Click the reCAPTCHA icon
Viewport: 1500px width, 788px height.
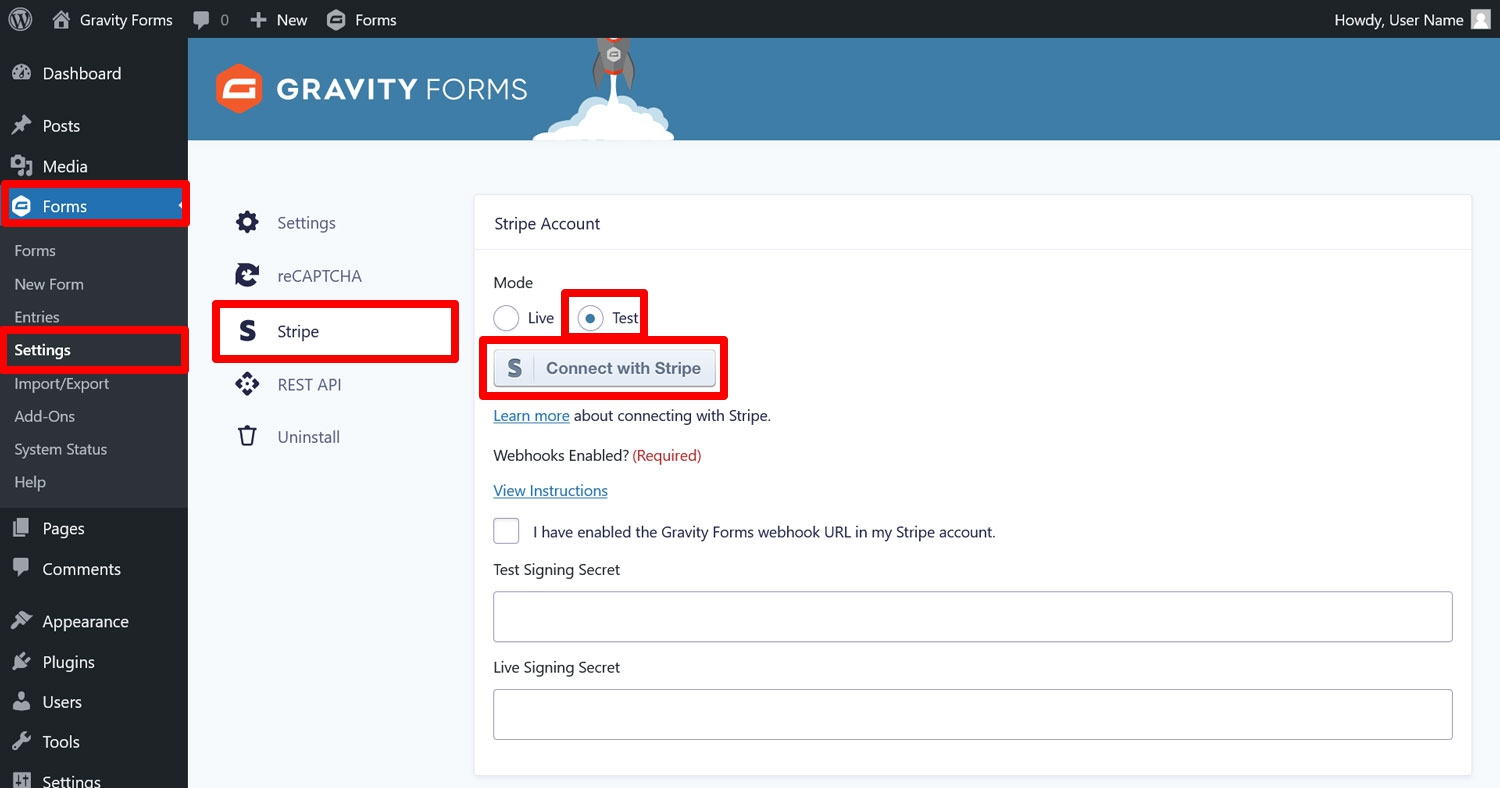tap(247, 275)
